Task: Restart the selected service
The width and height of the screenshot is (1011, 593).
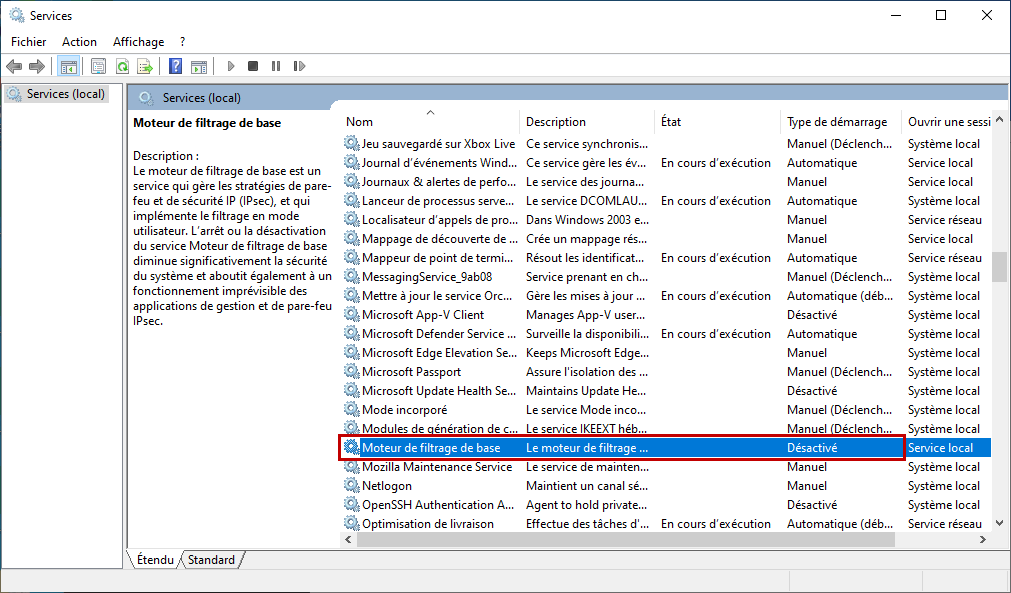Action: (x=300, y=66)
